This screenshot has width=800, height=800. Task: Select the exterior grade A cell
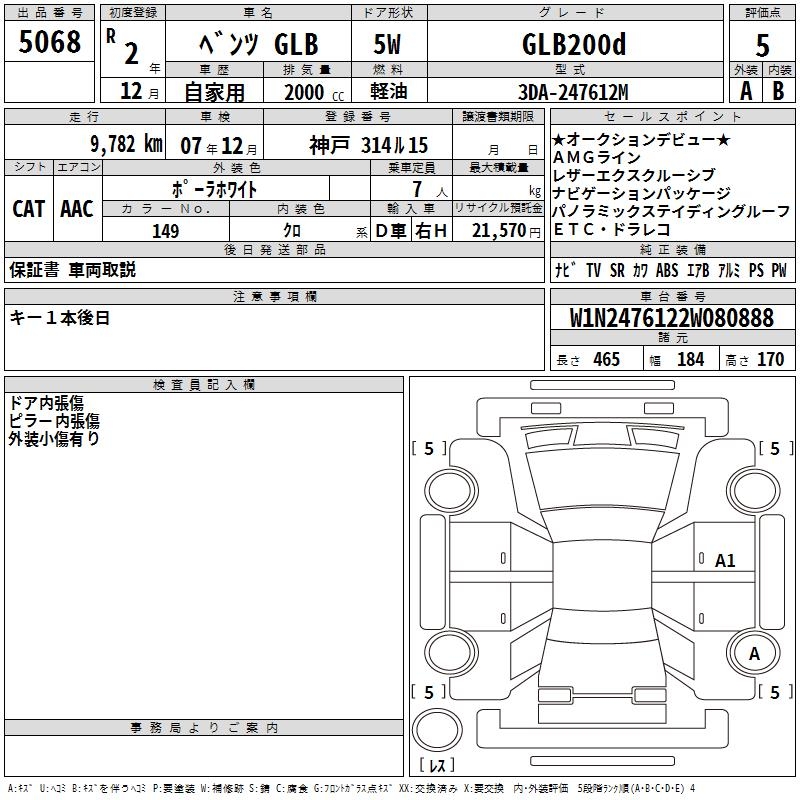[745, 90]
